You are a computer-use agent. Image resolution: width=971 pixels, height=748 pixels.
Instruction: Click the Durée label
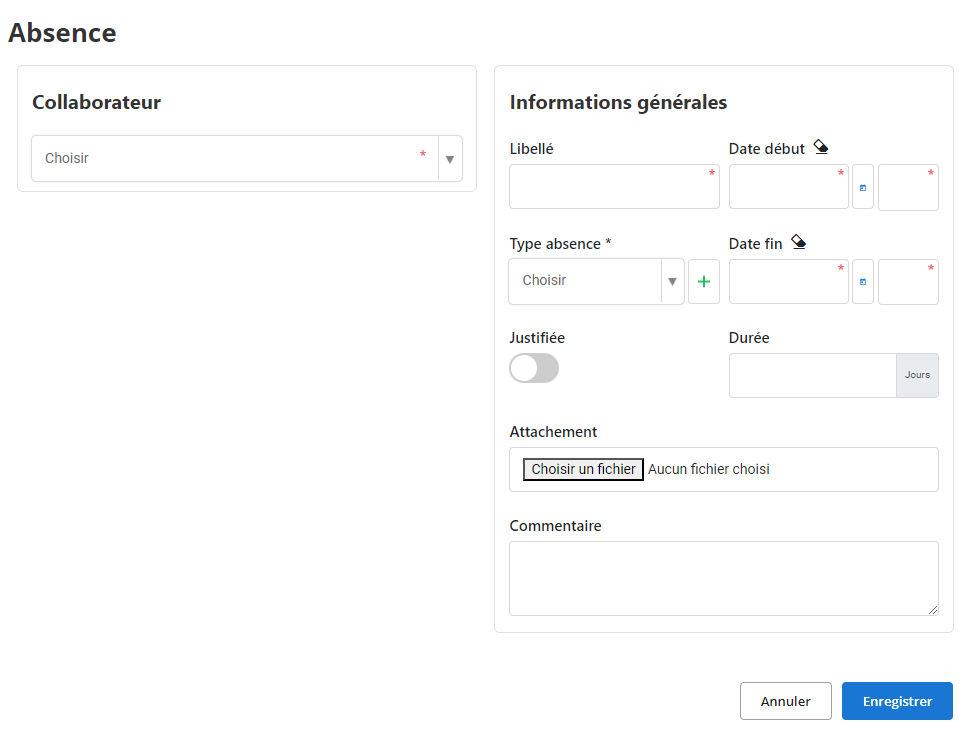click(749, 337)
